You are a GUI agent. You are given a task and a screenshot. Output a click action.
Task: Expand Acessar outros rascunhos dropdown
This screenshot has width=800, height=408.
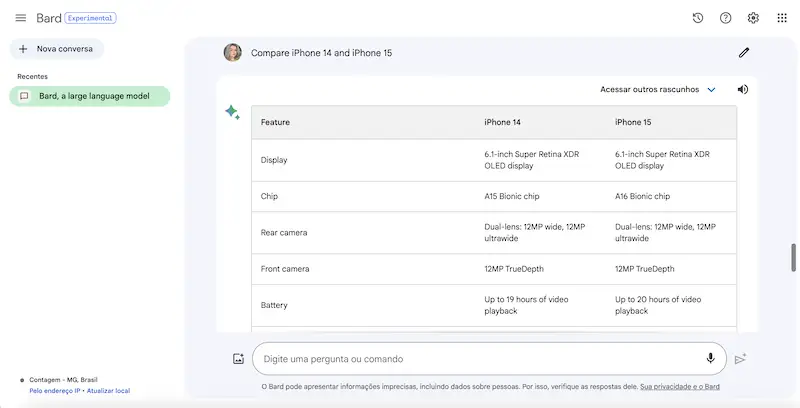(x=658, y=89)
